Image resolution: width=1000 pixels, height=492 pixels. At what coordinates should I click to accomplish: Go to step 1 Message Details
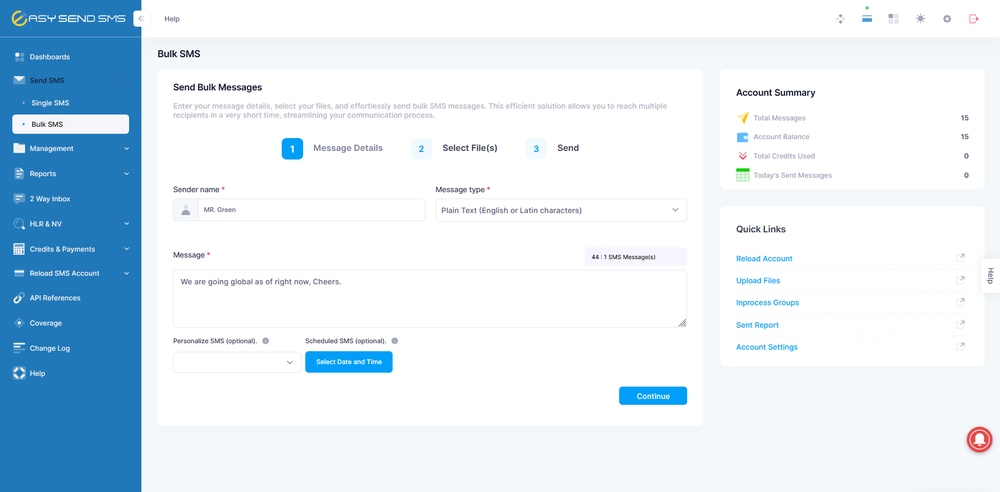click(x=332, y=149)
